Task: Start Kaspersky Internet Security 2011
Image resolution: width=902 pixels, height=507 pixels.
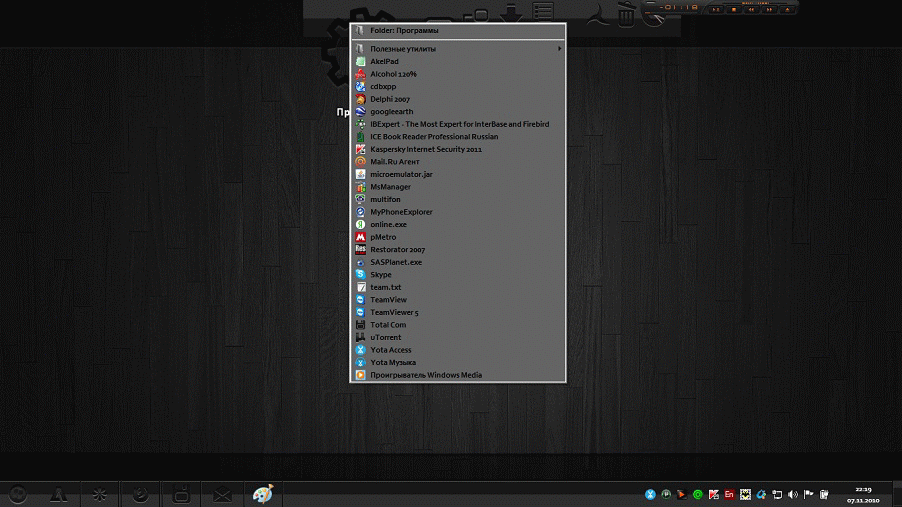Action: (x=425, y=149)
